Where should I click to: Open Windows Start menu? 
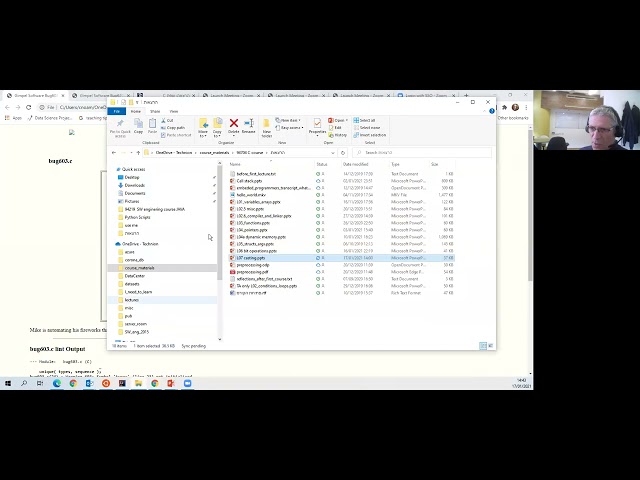[x=8, y=383]
